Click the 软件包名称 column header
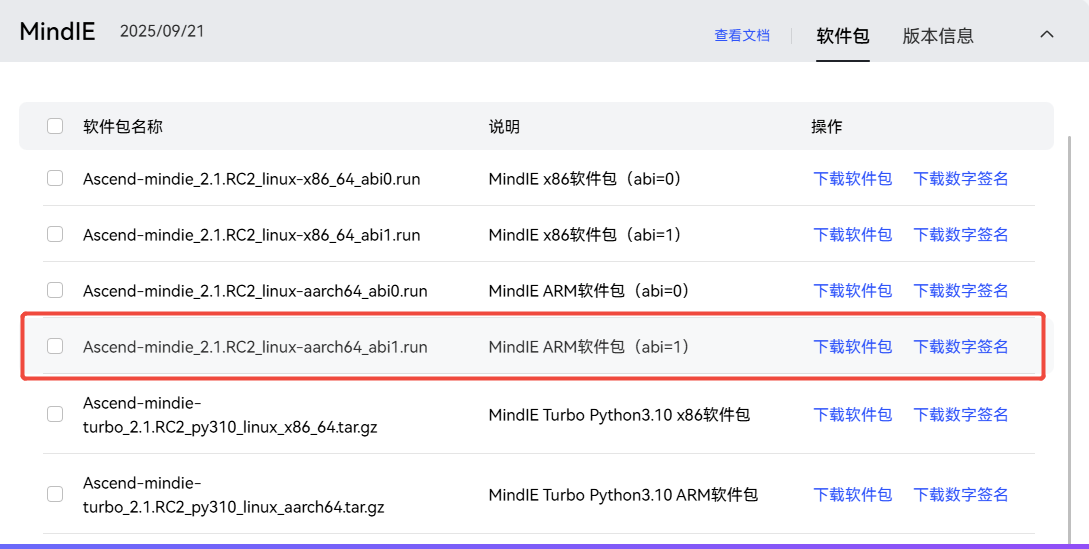The image size is (1089, 549). click(x=123, y=126)
